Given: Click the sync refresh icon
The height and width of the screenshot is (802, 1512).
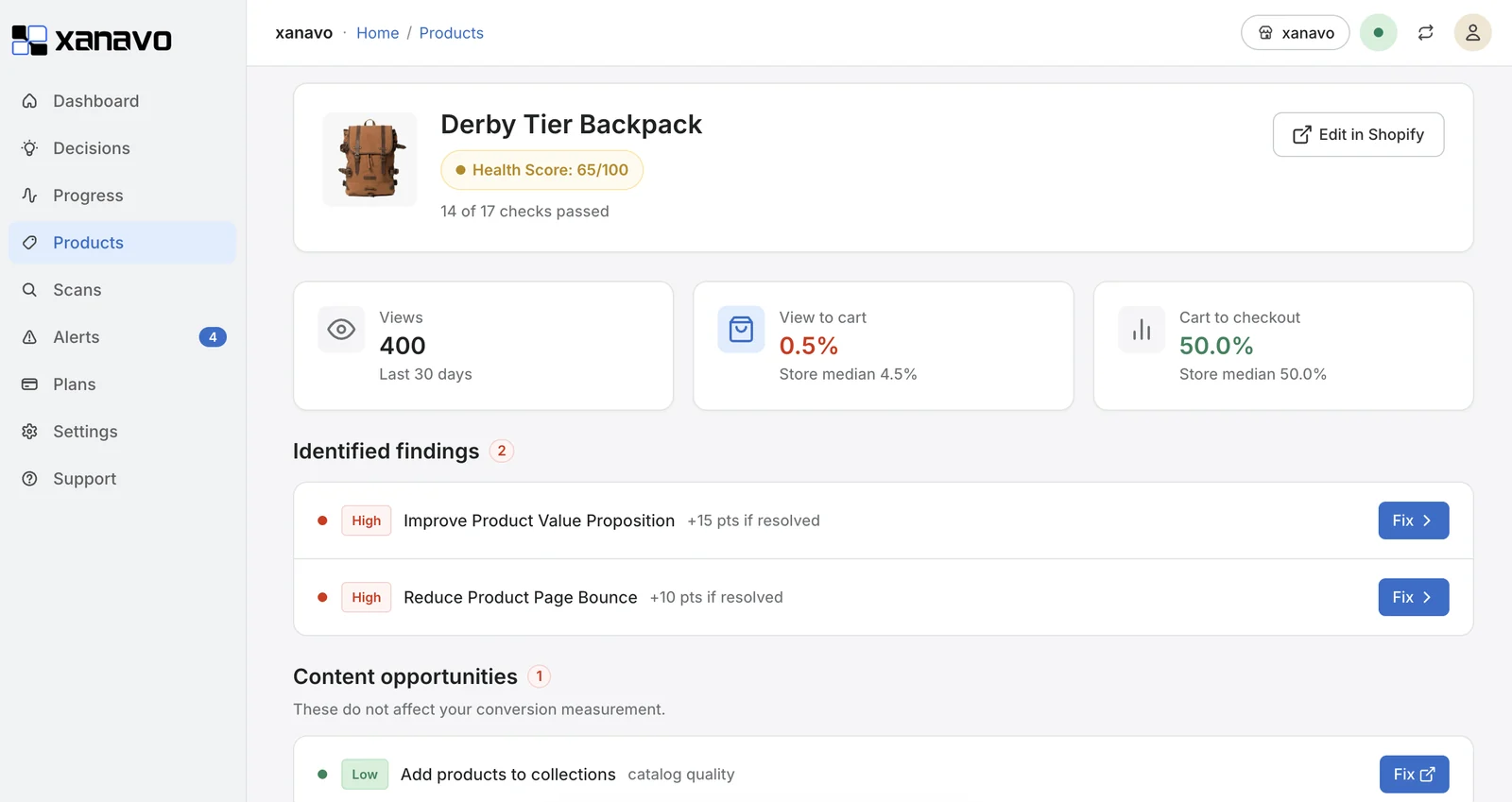Looking at the screenshot, I should [x=1425, y=33].
